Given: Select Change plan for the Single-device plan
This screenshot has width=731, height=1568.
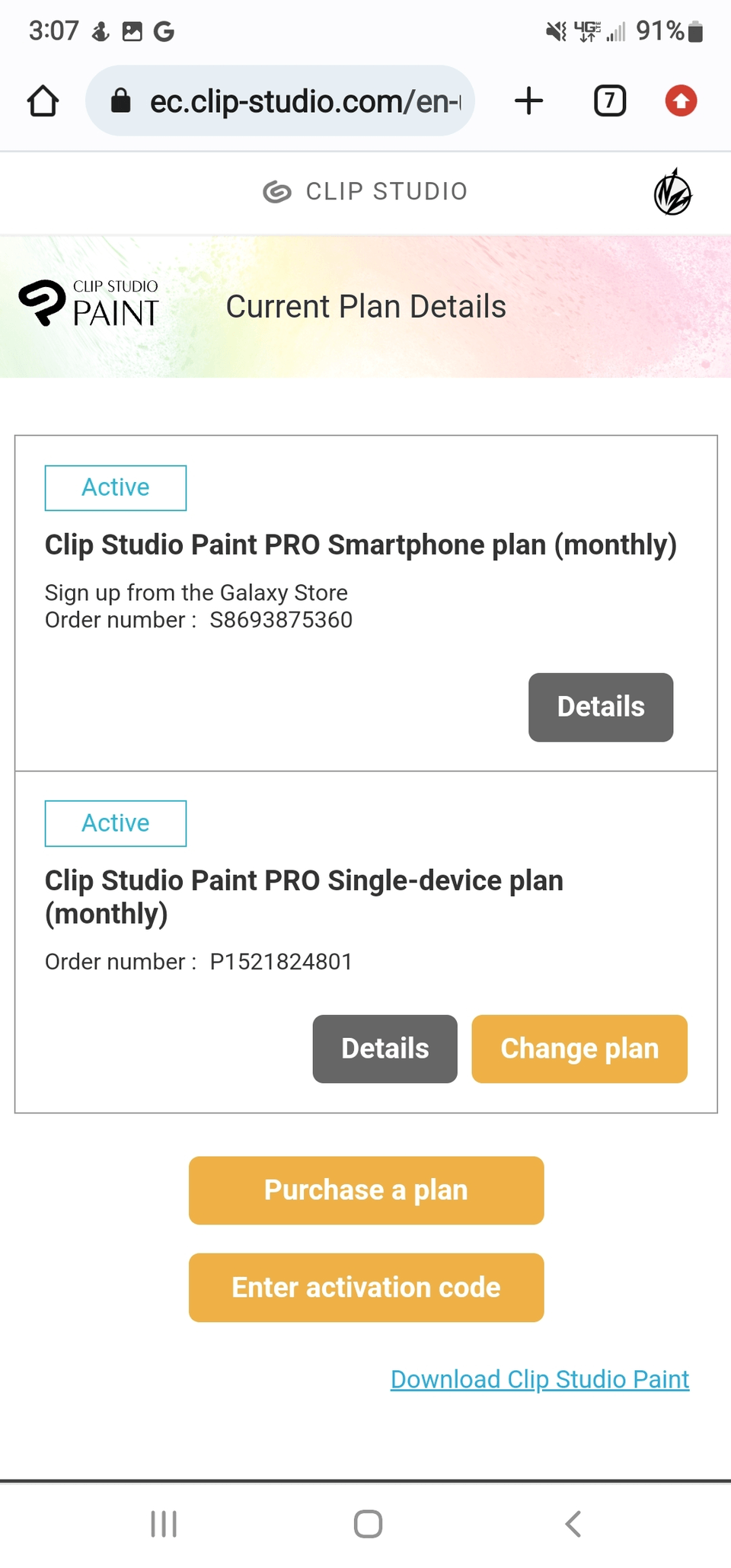Looking at the screenshot, I should coord(579,1049).
